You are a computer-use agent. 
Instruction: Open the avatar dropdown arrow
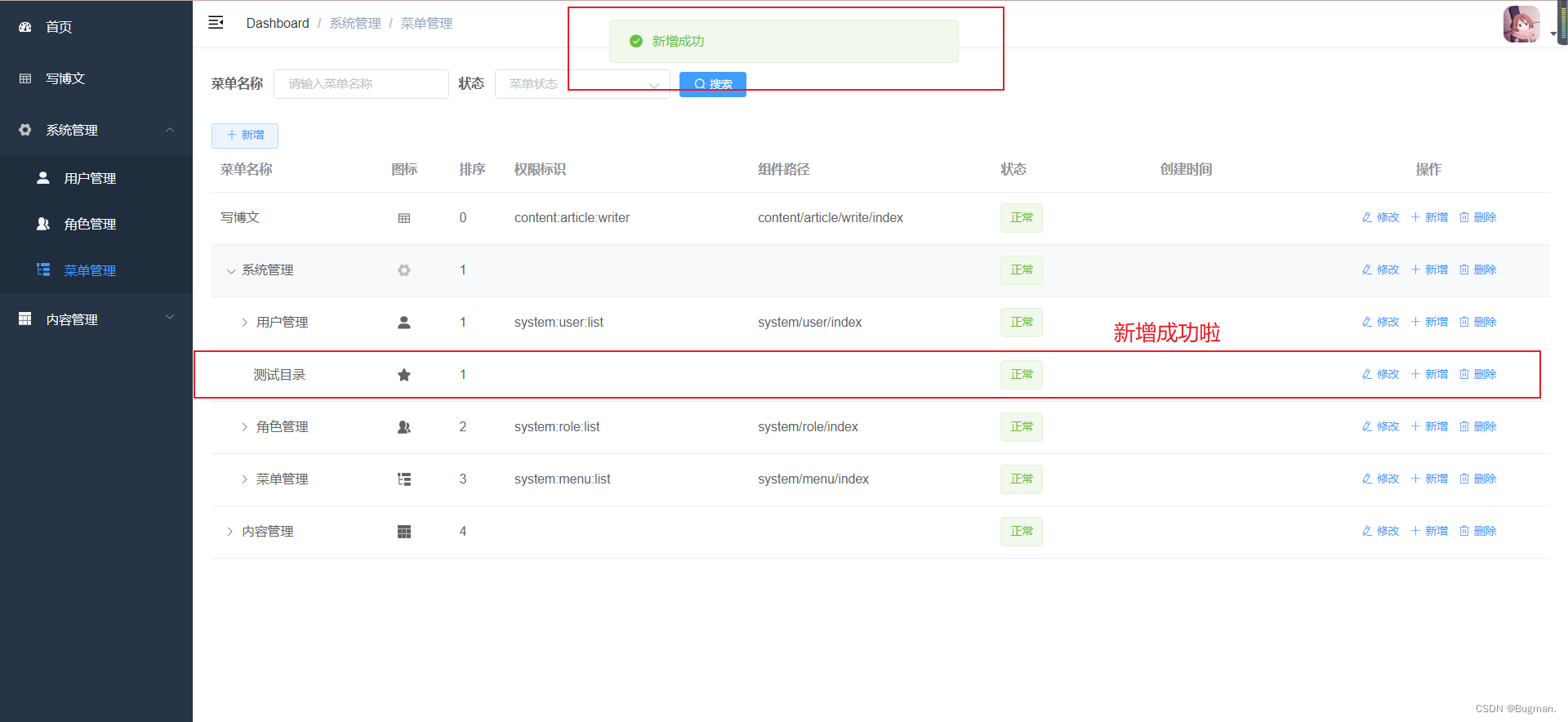[1552, 33]
